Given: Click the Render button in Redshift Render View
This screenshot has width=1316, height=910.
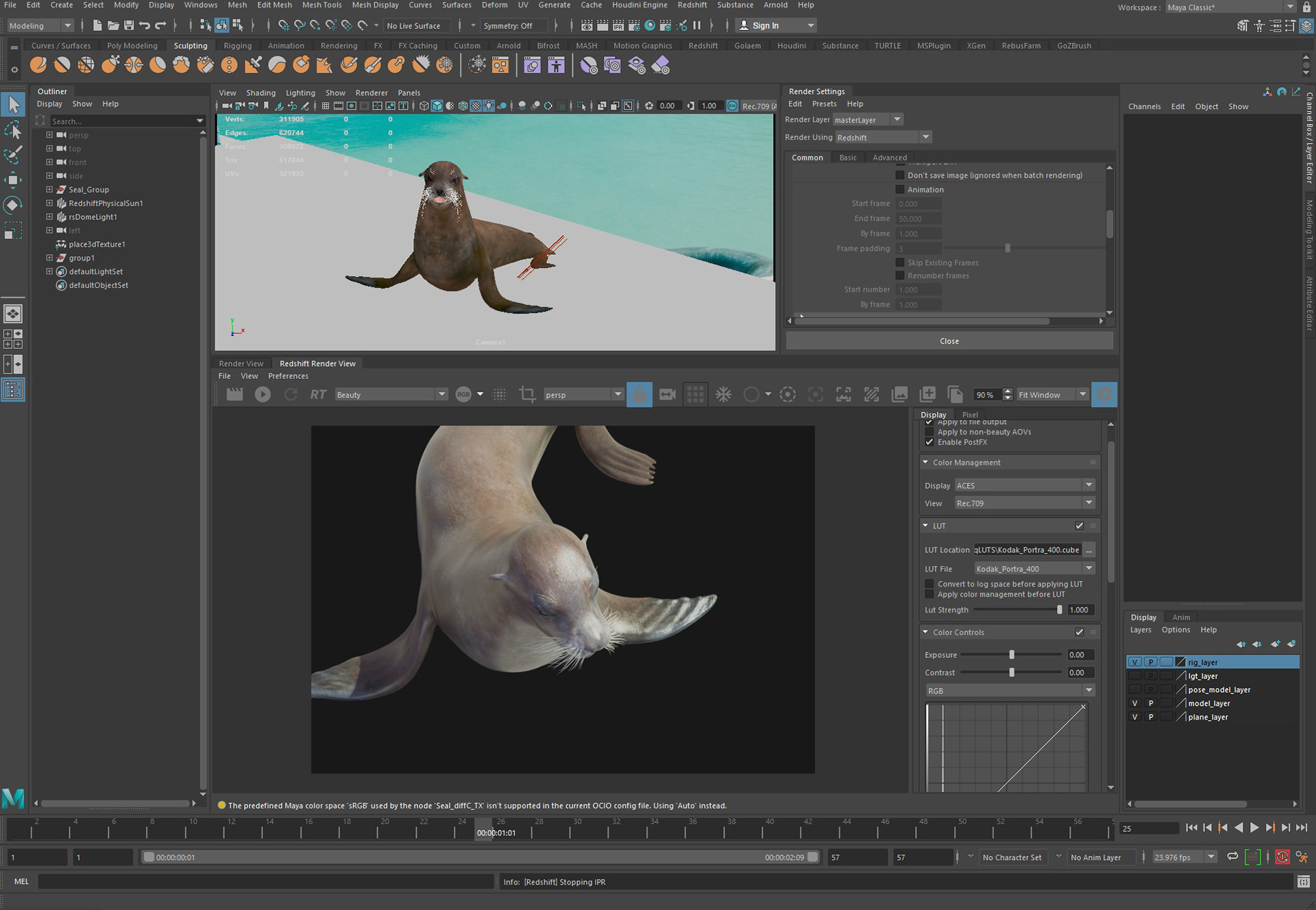Looking at the screenshot, I should pyautogui.click(x=234, y=394).
